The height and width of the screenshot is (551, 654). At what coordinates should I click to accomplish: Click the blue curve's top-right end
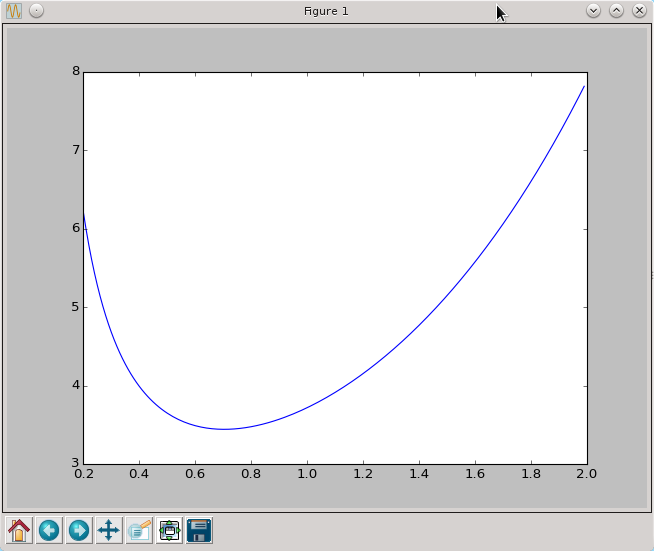[x=584, y=87]
